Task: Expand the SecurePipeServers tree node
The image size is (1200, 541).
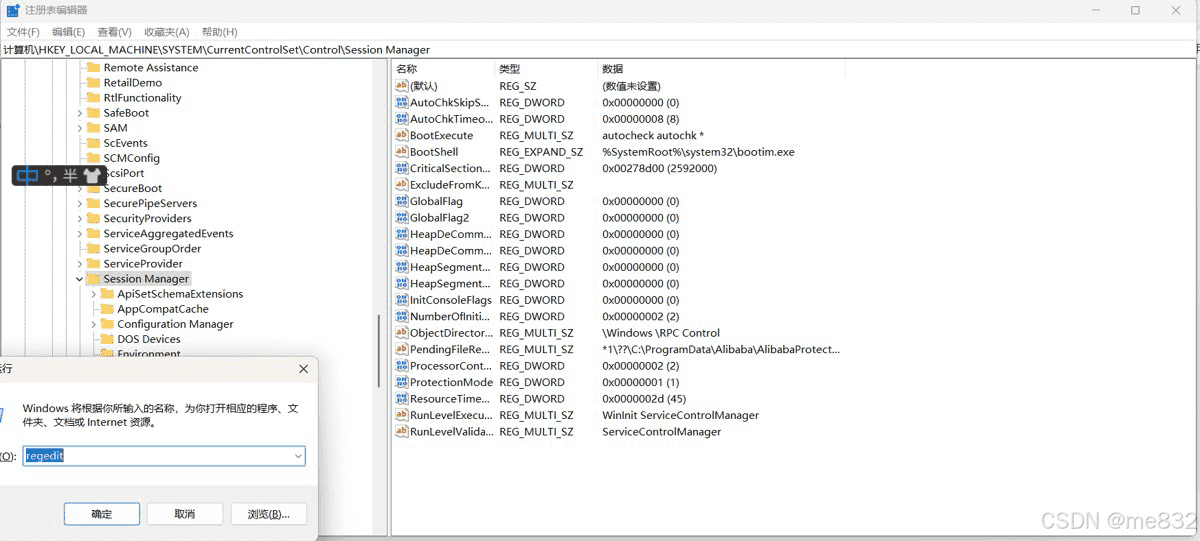Action: (x=80, y=203)
